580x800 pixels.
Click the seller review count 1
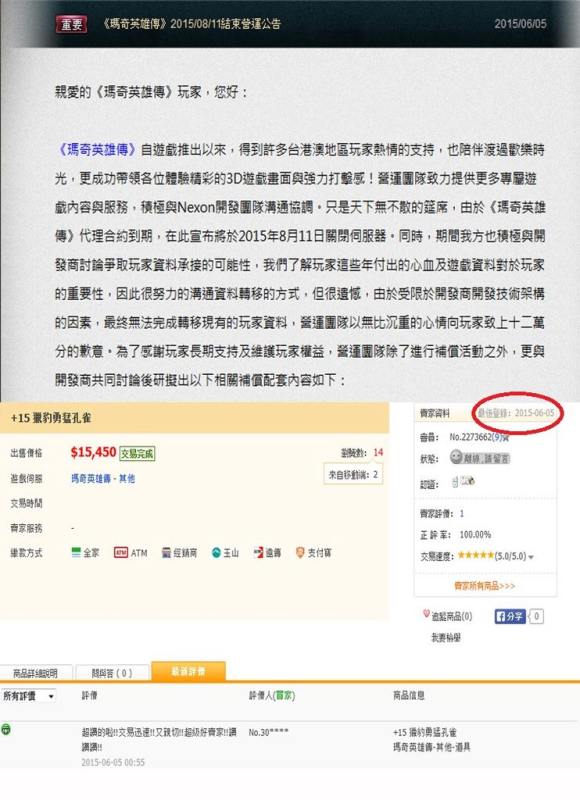coord(462,513)
